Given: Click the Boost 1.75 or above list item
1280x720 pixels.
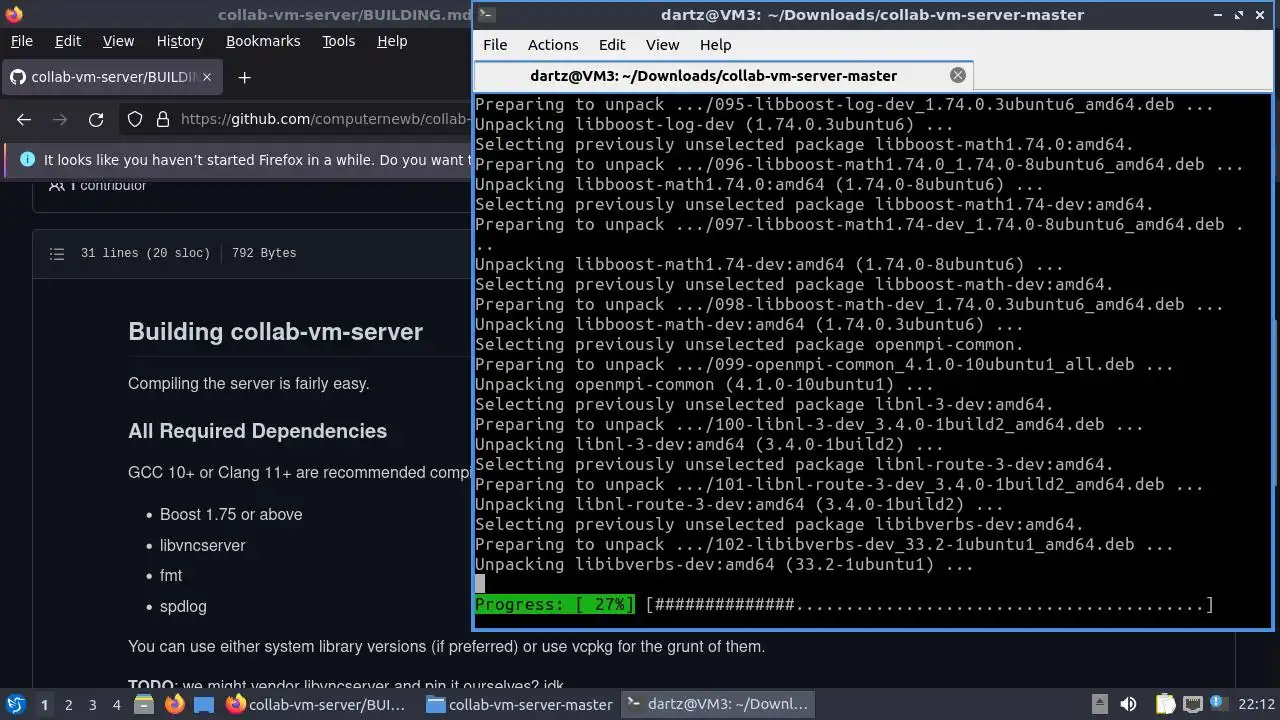Looking at the screenshot, I should coord(231,514).
